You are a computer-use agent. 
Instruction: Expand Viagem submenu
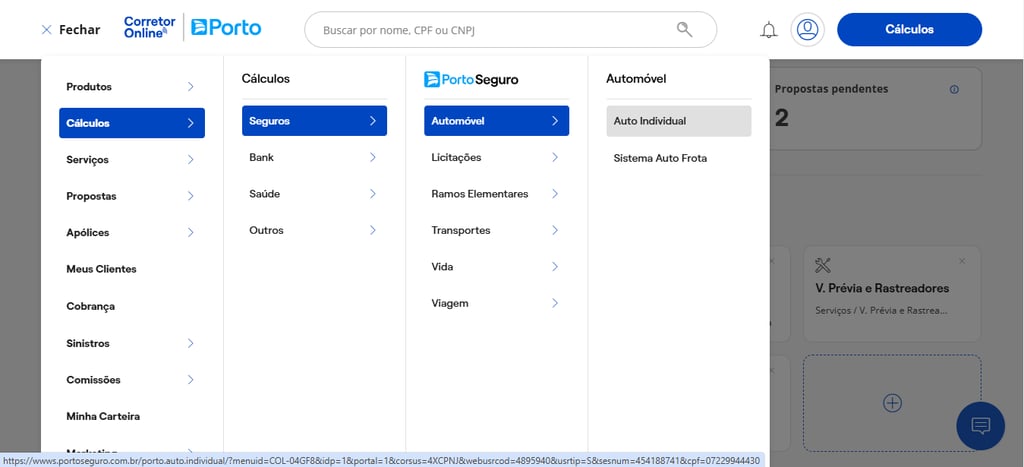click(496, 304)
